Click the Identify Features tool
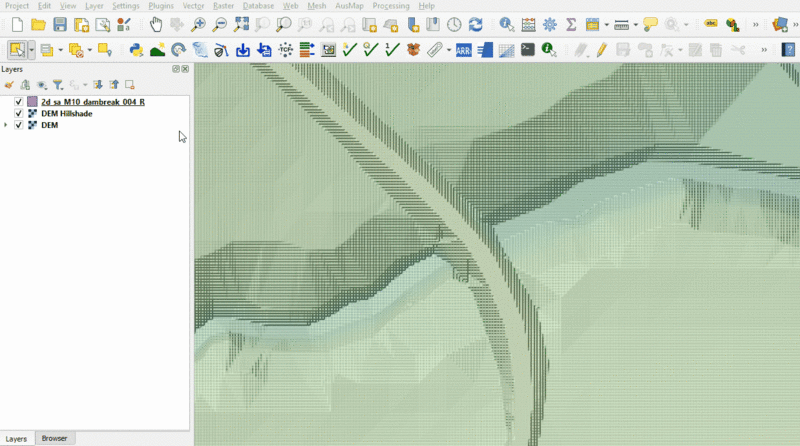Viewport: 800px width, 446px height. click(x=506, y=24)
